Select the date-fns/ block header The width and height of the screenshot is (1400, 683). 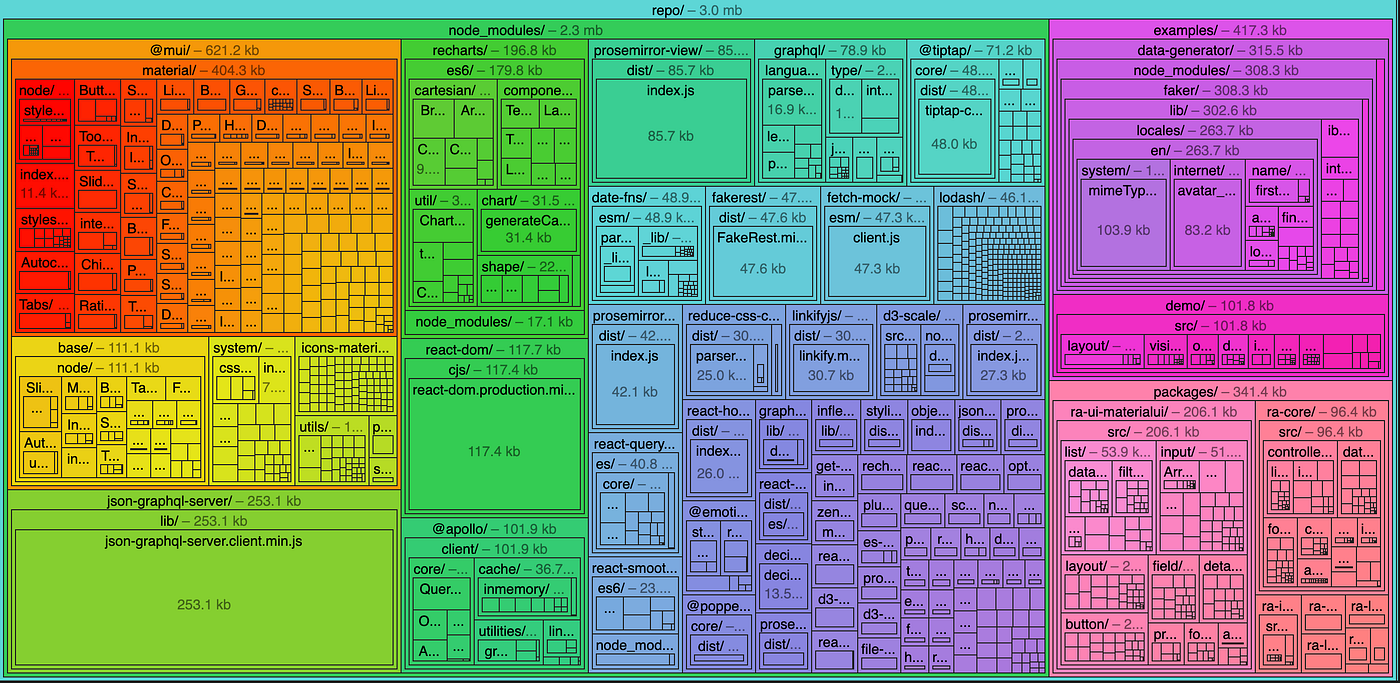coord(647,198)
